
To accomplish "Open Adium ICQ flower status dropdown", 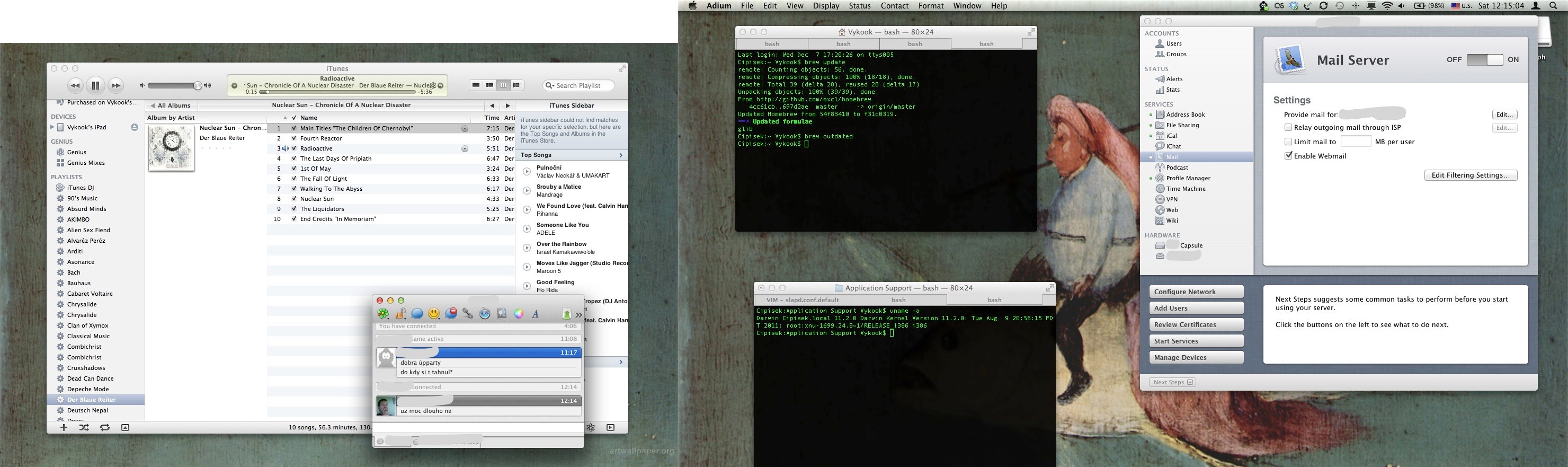I will pos(383,314).
